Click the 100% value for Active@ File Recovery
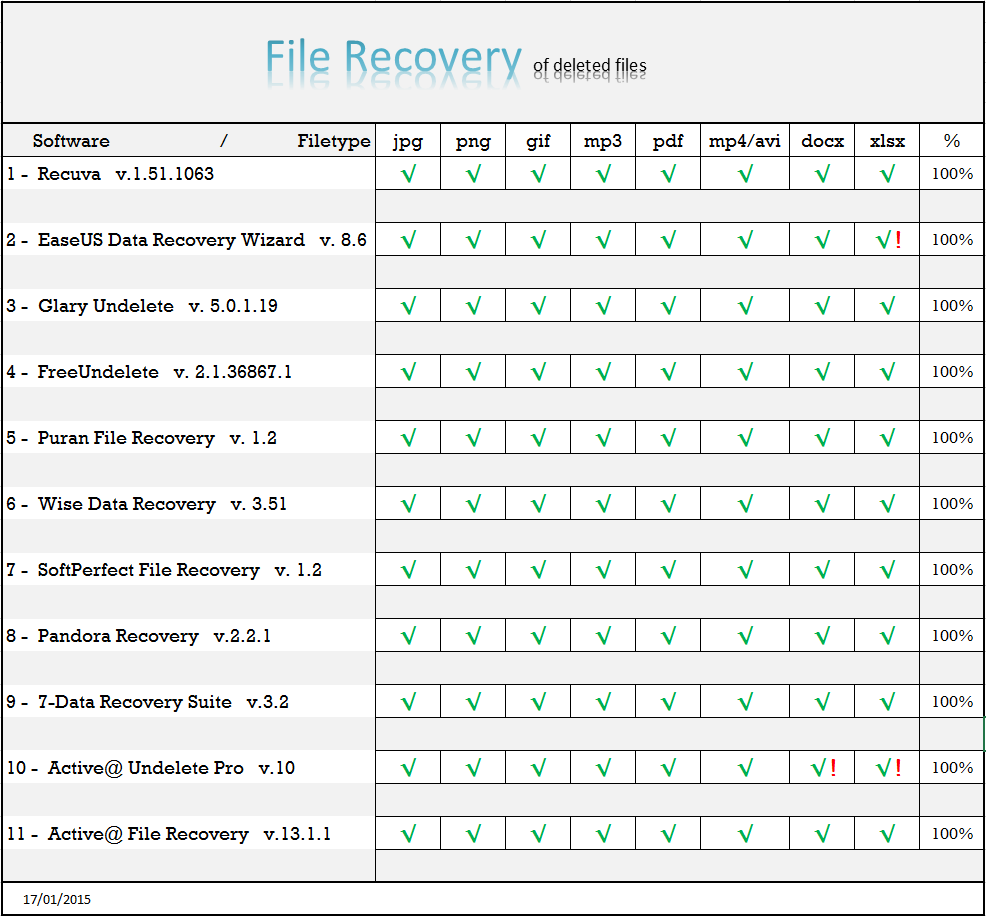Image resolution: width=986 pixels, height=917 pixels. pyautogui.click(x=952, y=834)
